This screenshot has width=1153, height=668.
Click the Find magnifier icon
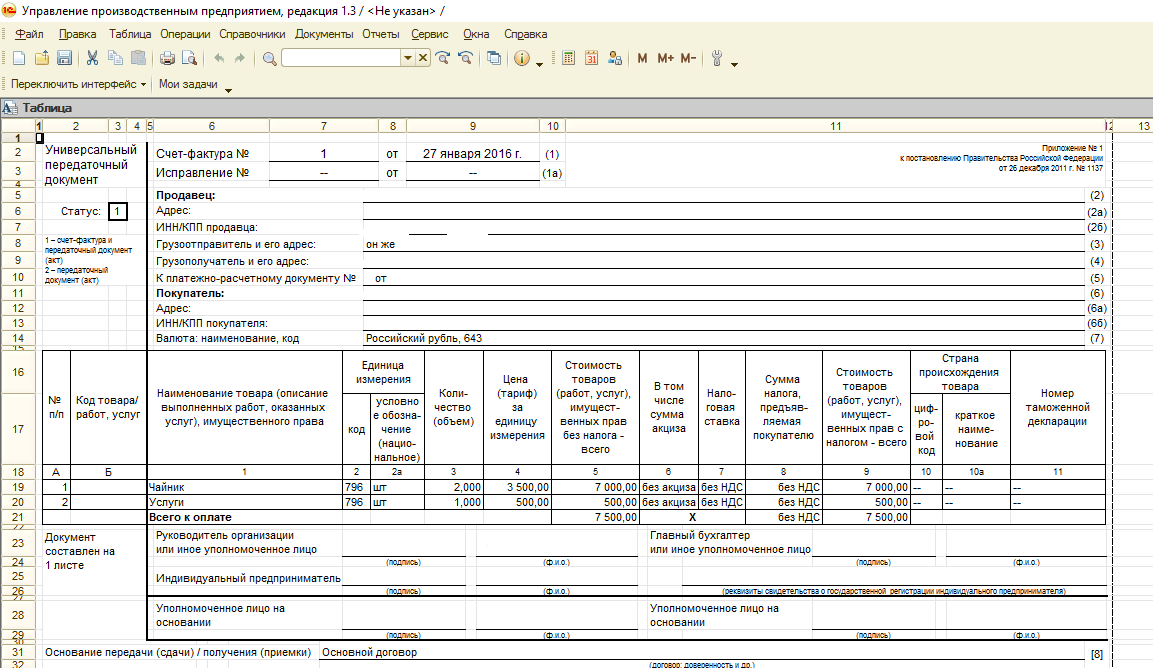pos(269,58)
